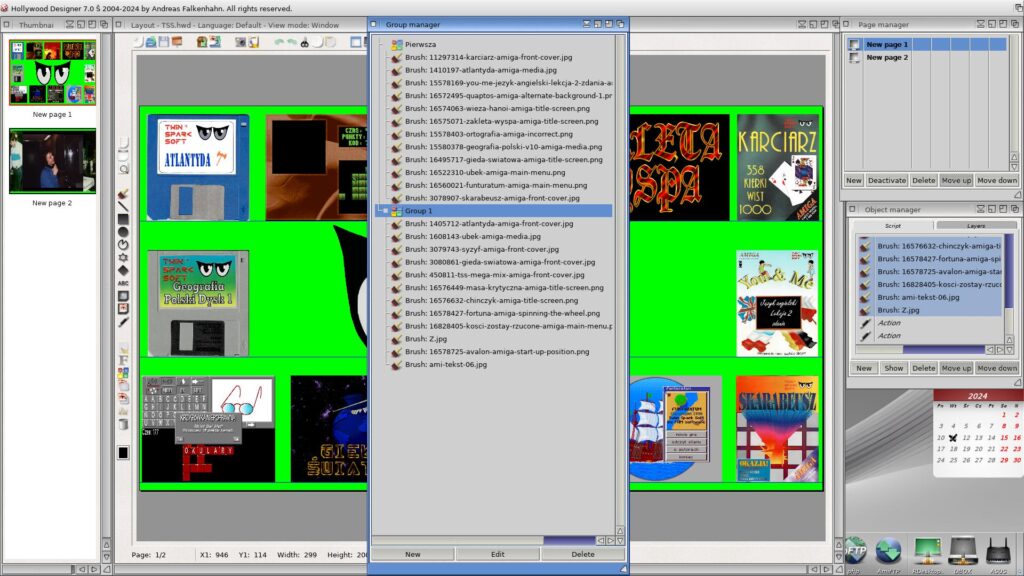
Task: Click the trash can icon in toolbox
Action: tap(123, 424)
